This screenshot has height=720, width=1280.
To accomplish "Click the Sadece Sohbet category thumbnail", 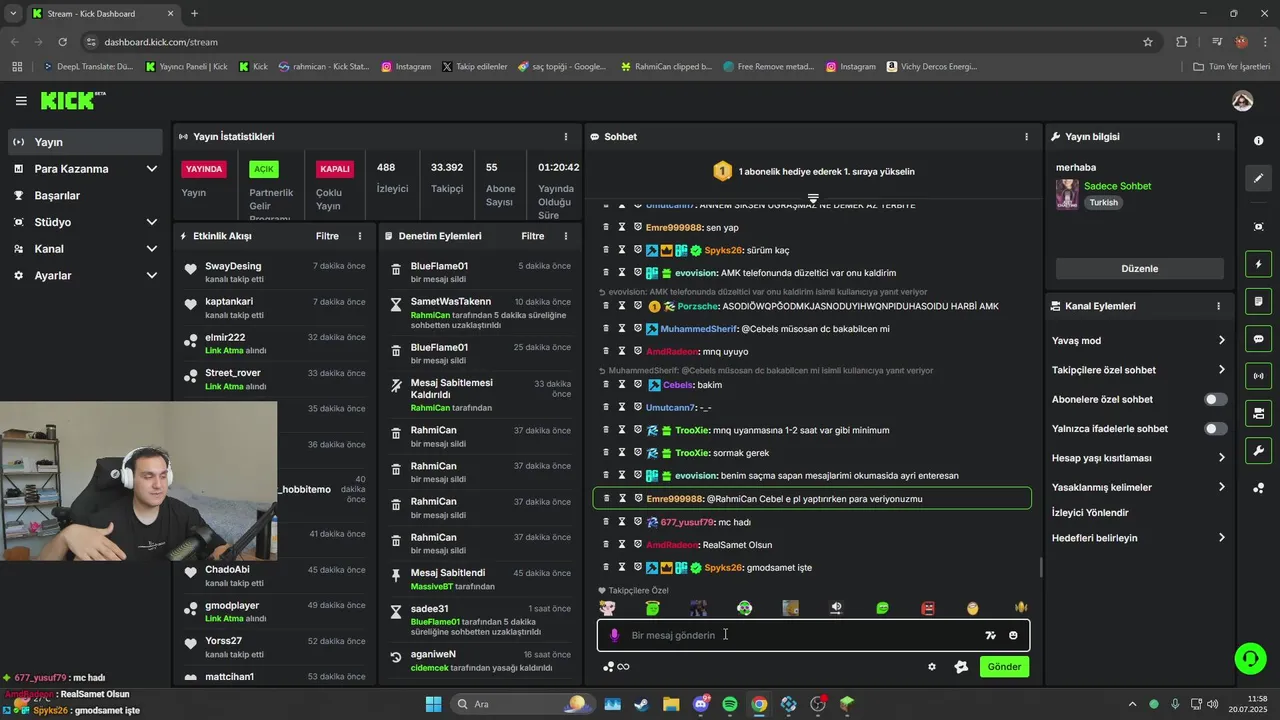I will coord(1067,194).
